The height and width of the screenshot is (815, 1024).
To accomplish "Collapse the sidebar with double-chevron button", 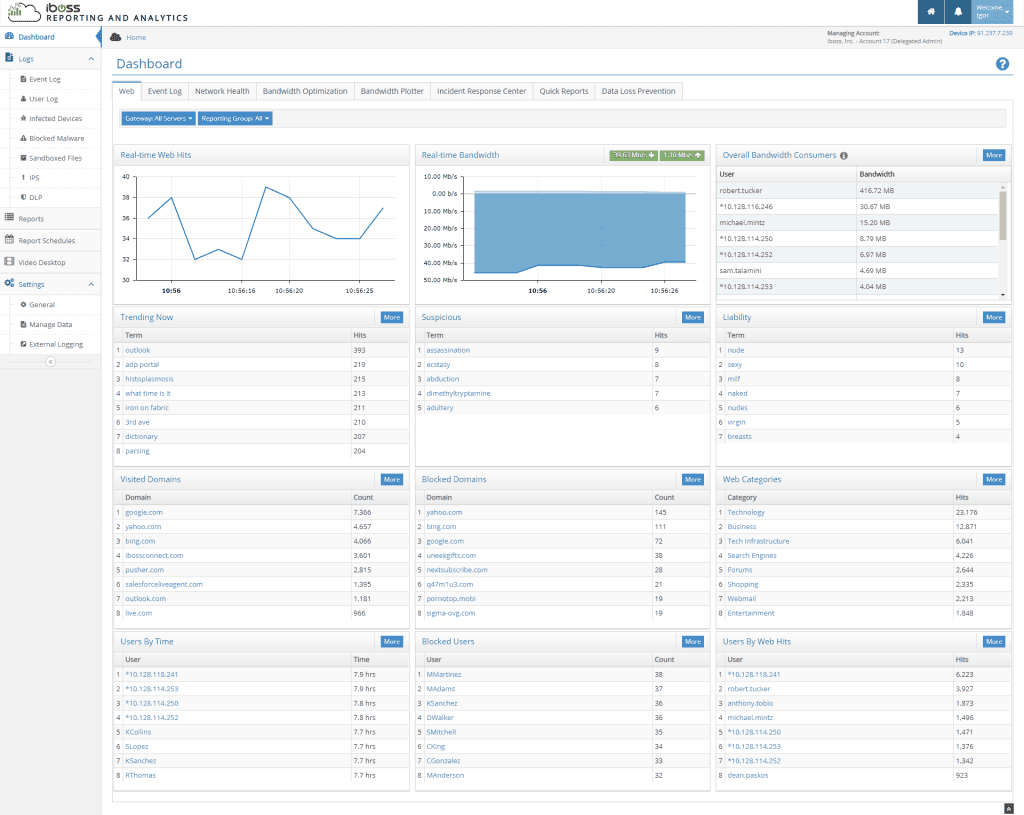I will coord(50,361).
